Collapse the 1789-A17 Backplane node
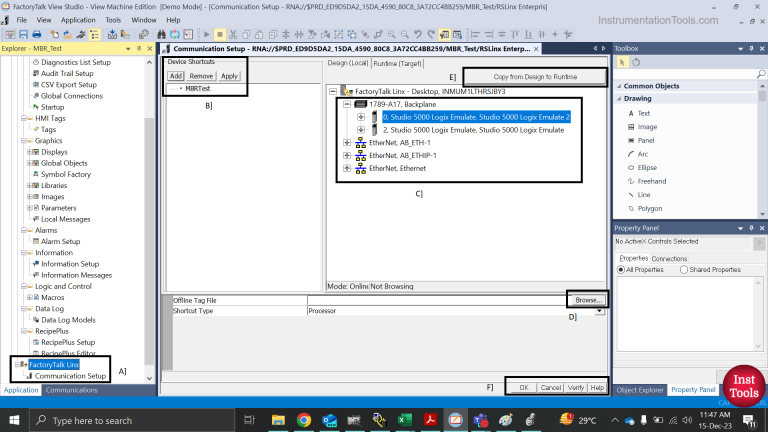This screenshot has height=432, width=768. [x=347, y=104]
